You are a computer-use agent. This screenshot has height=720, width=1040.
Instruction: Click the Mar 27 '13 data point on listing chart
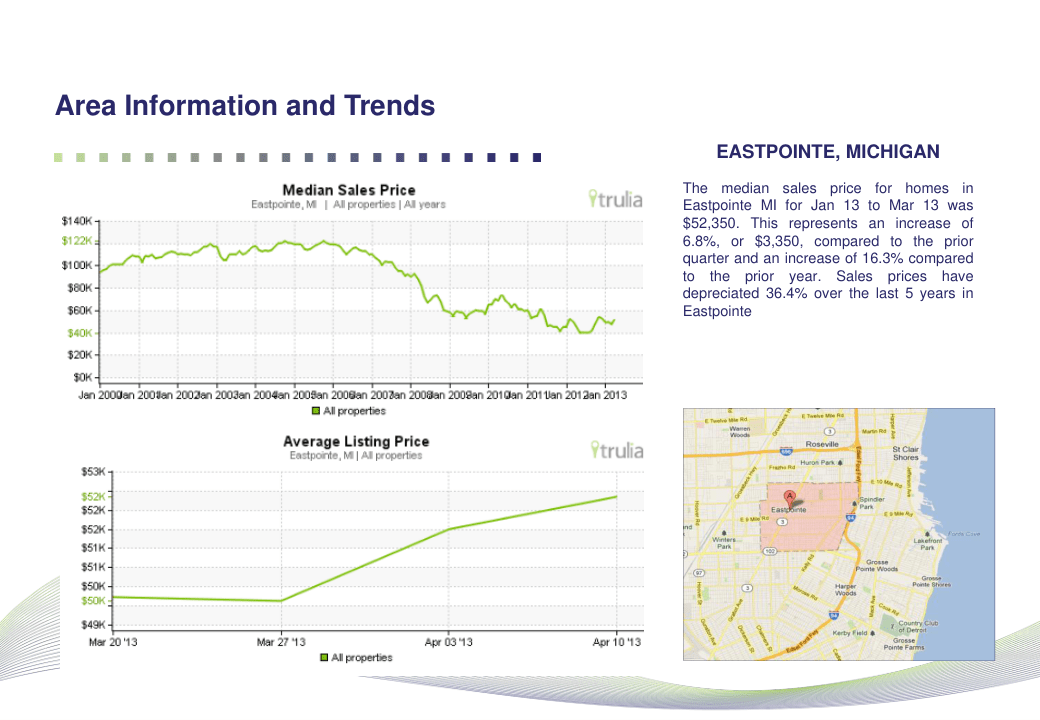[282, 601]
